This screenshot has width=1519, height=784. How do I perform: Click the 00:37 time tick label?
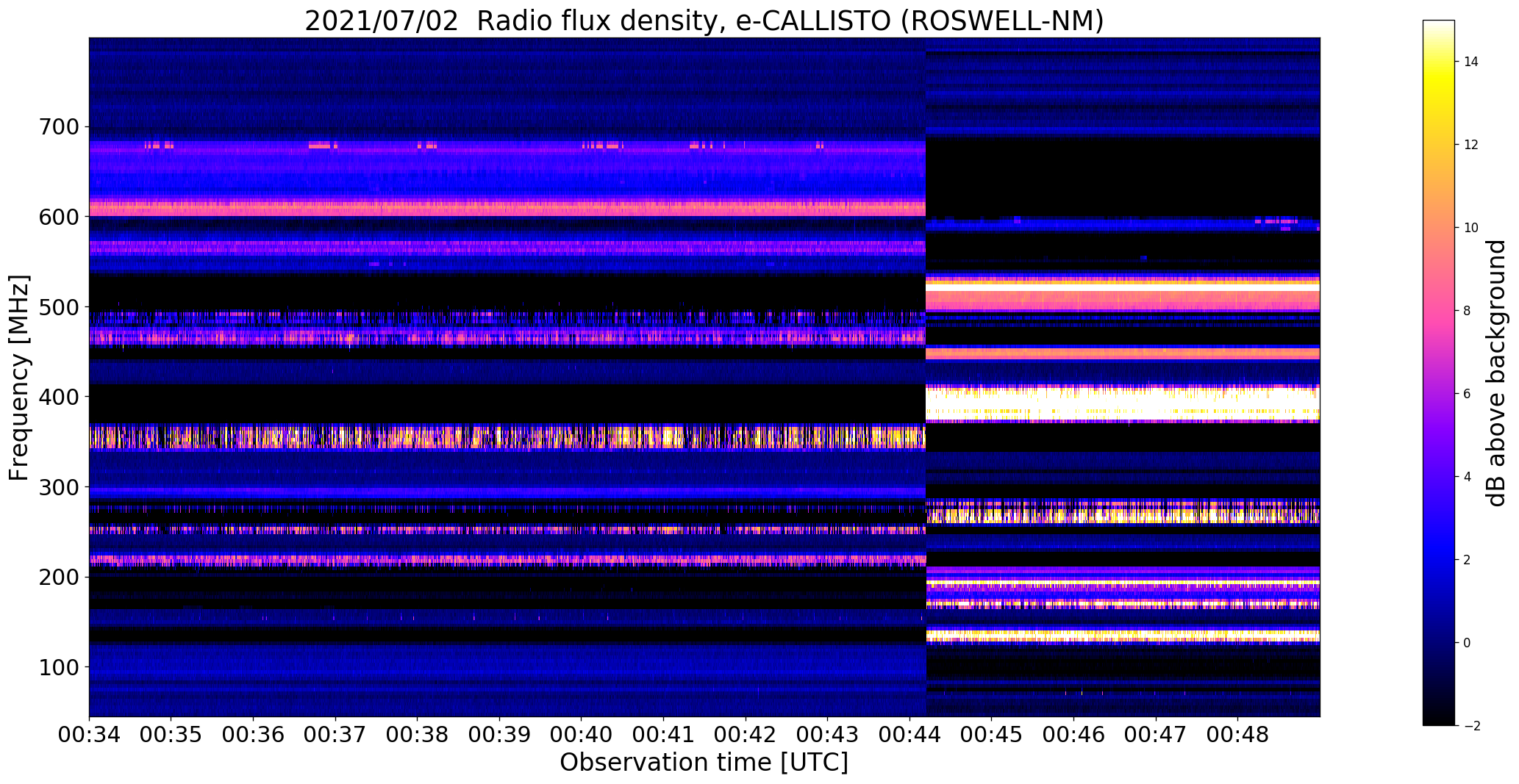coord(335,735)
